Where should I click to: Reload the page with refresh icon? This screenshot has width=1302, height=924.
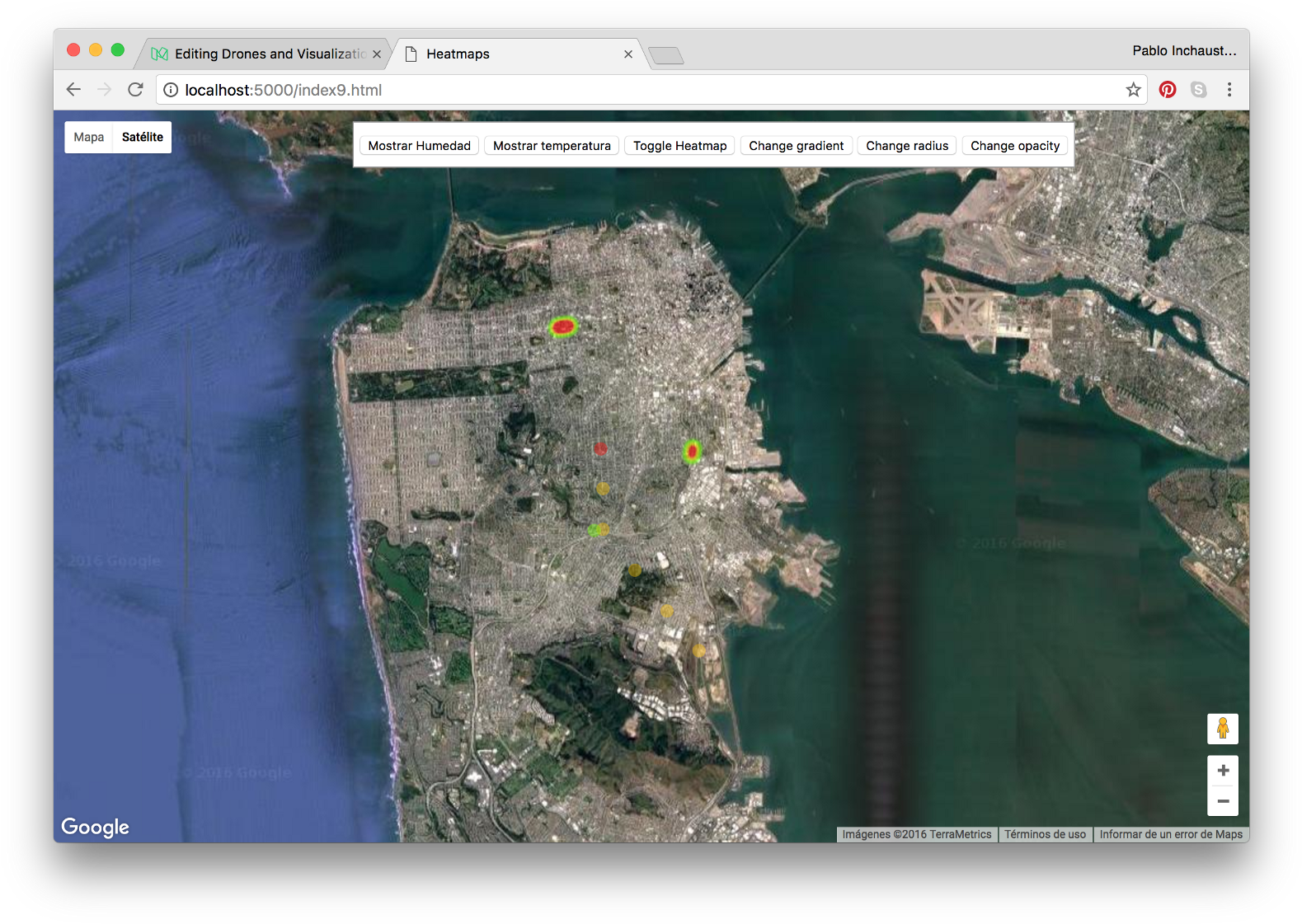[x=135, y=90]
